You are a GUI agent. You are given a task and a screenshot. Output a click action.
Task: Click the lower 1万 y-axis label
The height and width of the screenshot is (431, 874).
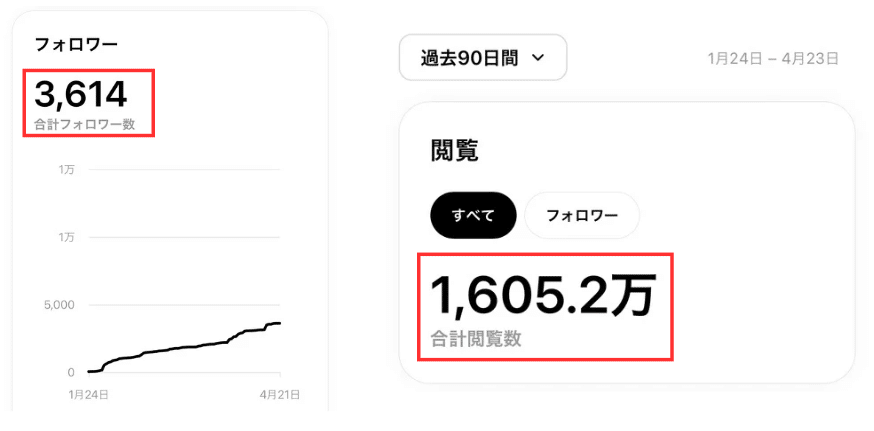click(x=66, y=237)
